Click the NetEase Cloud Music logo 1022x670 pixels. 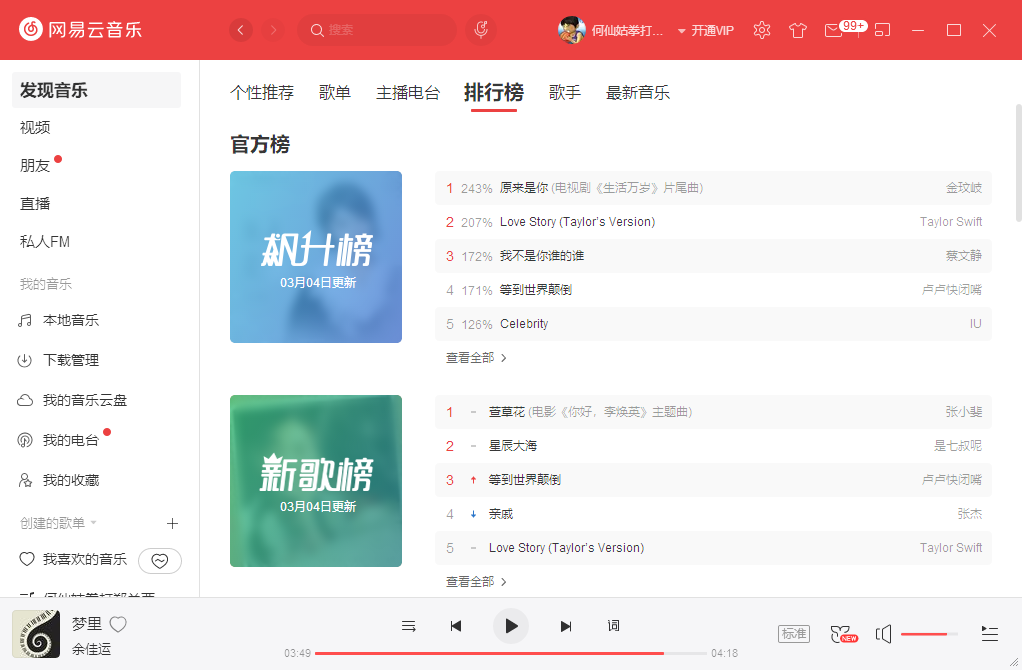[x=80, y=29]
